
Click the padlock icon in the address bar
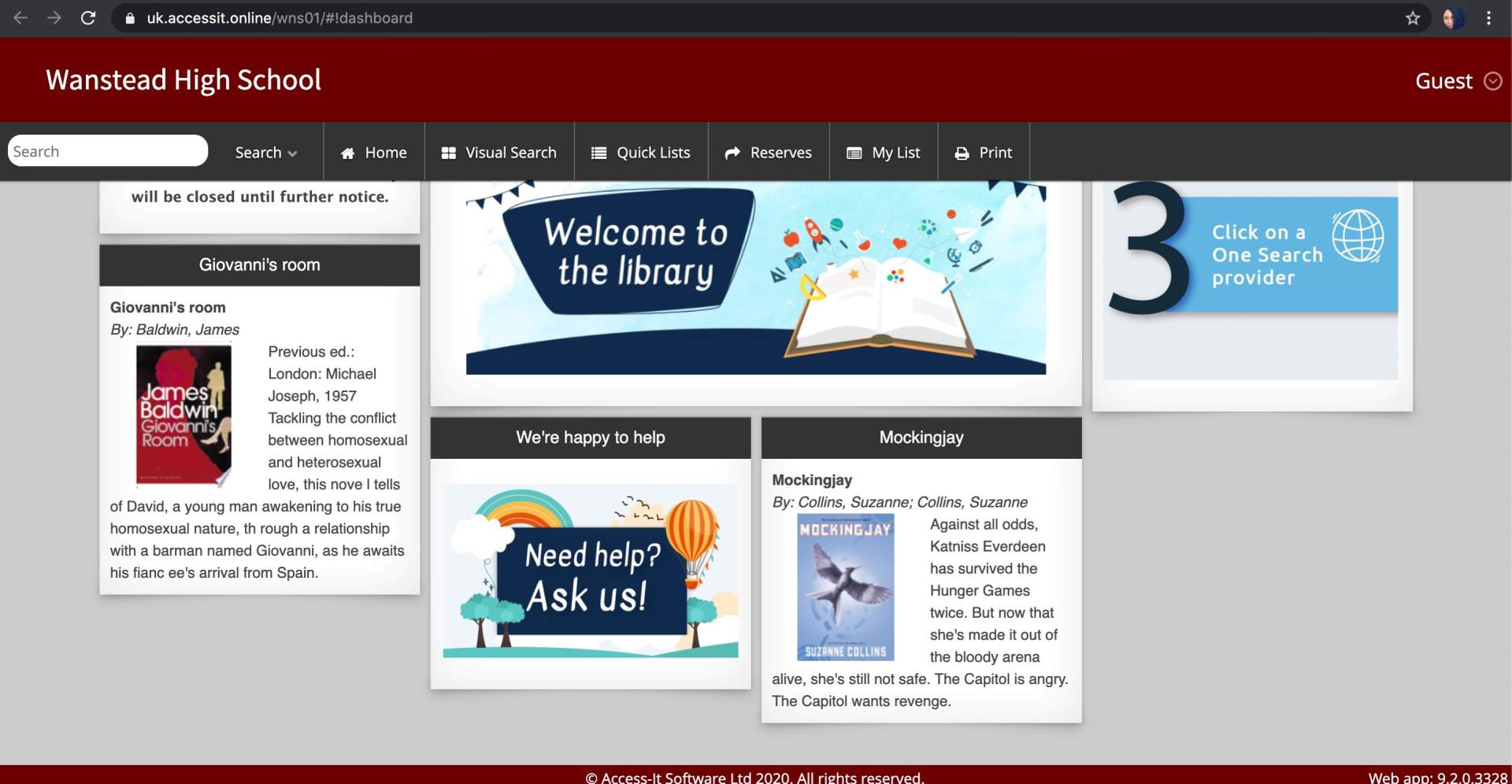pyautogui.click(x=130, y=18)
